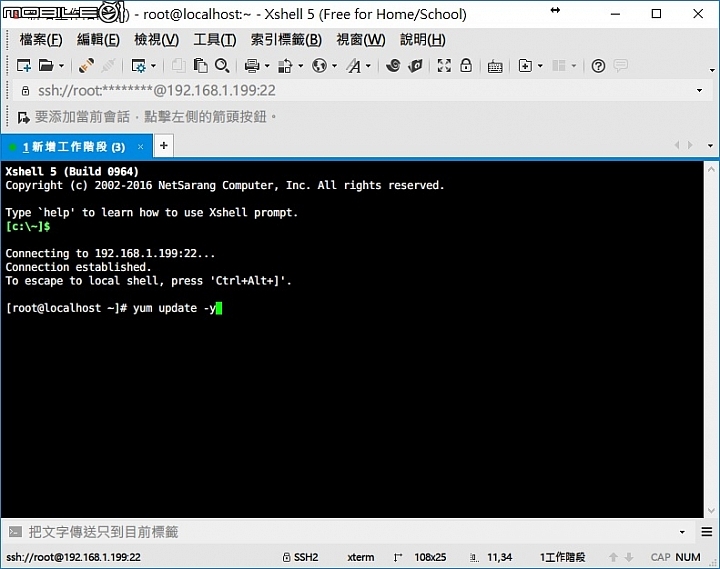Click the xterm status bar entry

point(360,557)
